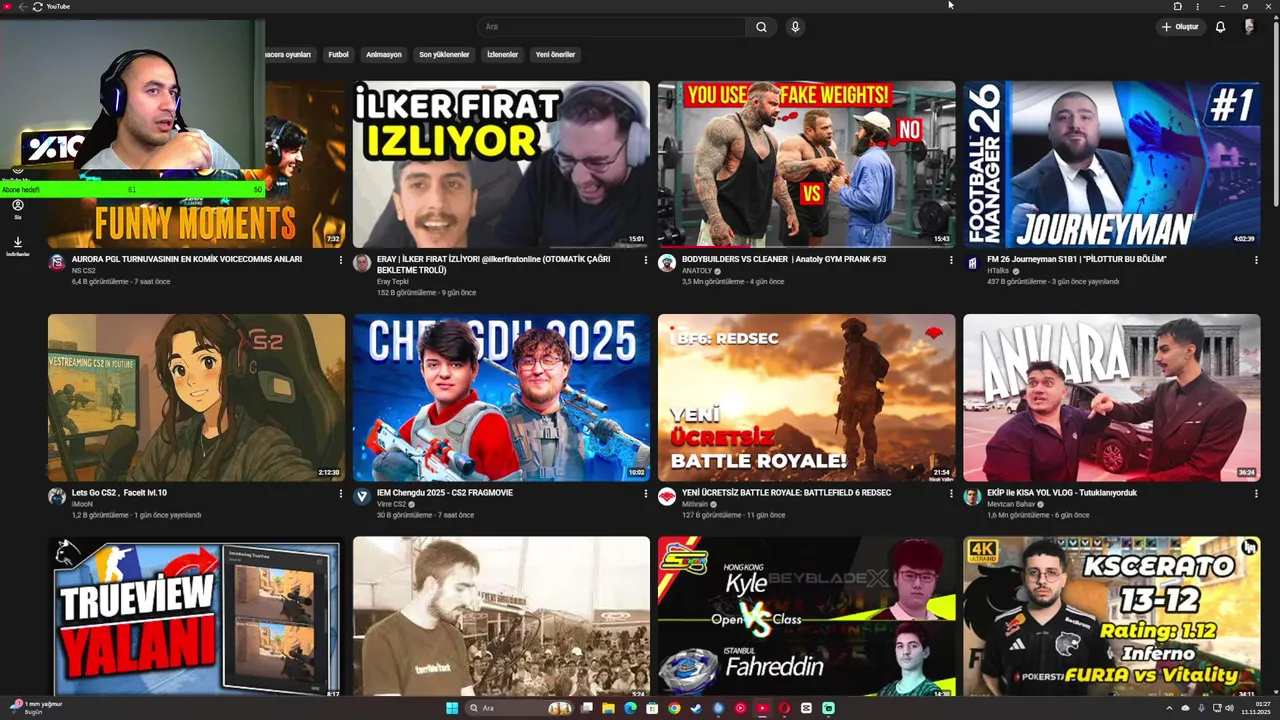The image size is (1280, 720).
Task: Open the YouTube Music taskbar icon
Action: click(740, 708)
